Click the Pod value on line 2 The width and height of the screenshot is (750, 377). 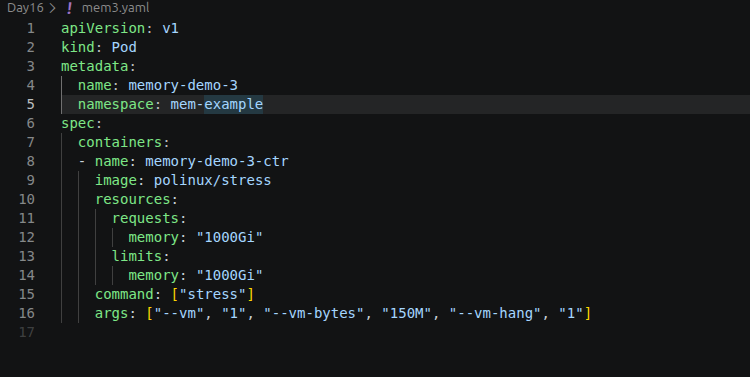coord(124,47)
